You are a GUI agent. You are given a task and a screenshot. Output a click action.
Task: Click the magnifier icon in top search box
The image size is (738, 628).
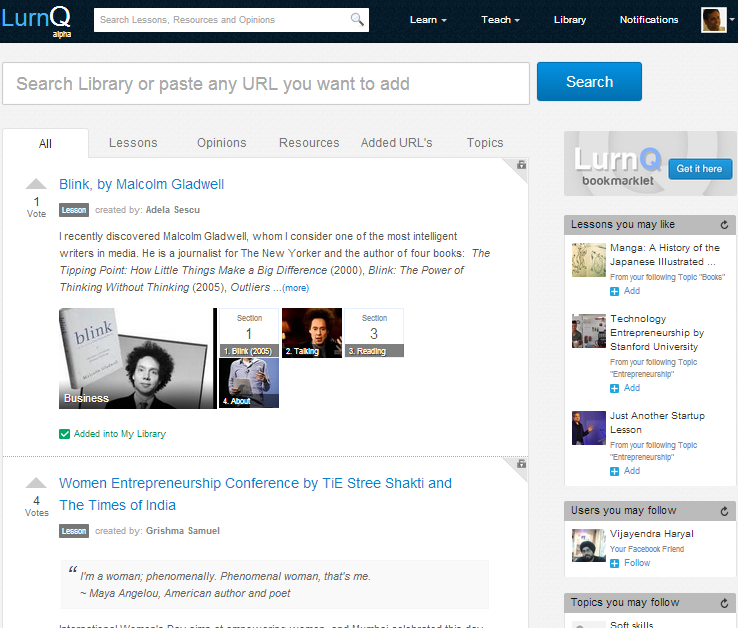[357, 19]
